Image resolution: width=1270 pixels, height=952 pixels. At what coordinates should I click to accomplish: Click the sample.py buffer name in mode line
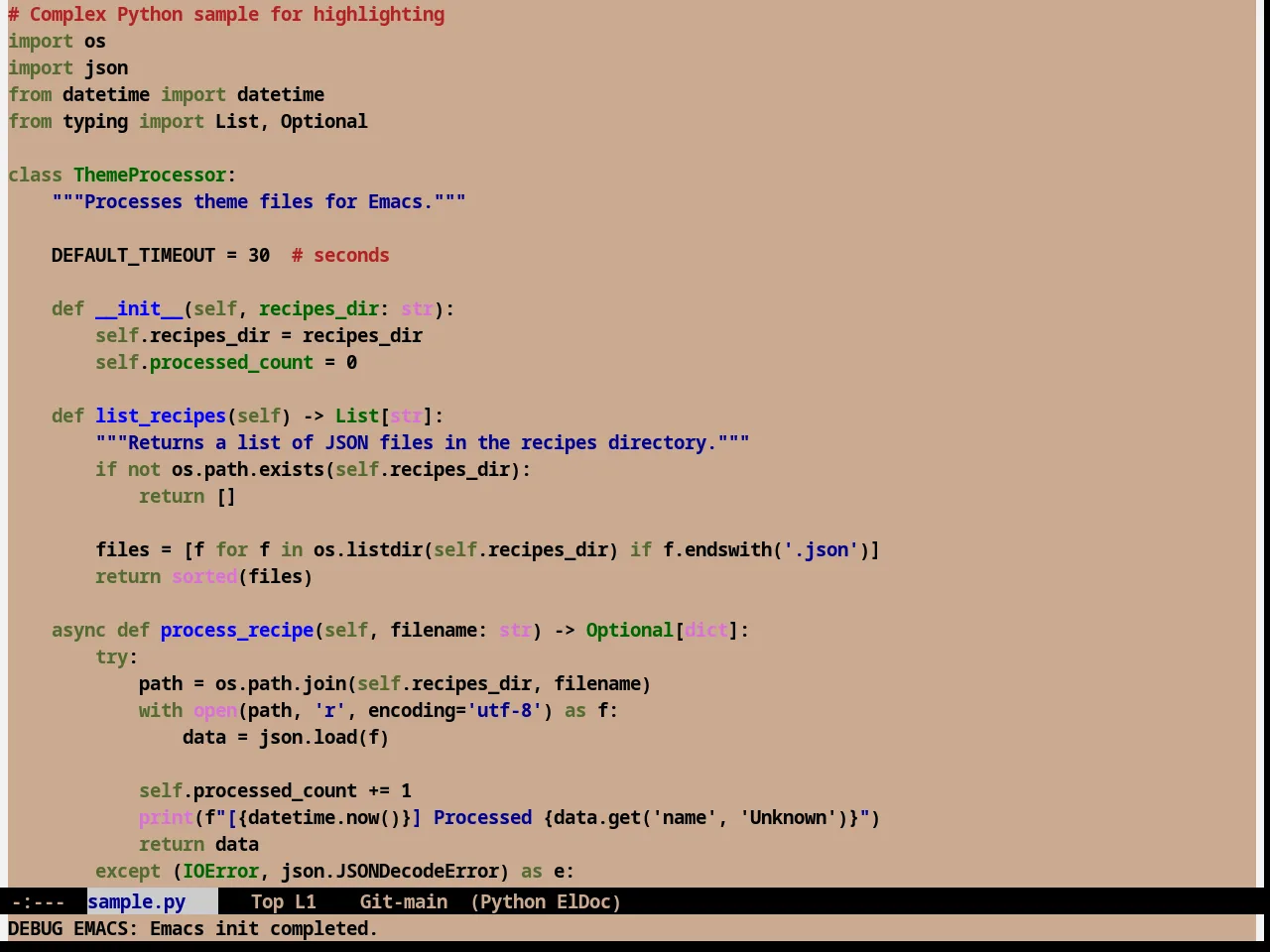pyautogui.click(x=137, y=901)
